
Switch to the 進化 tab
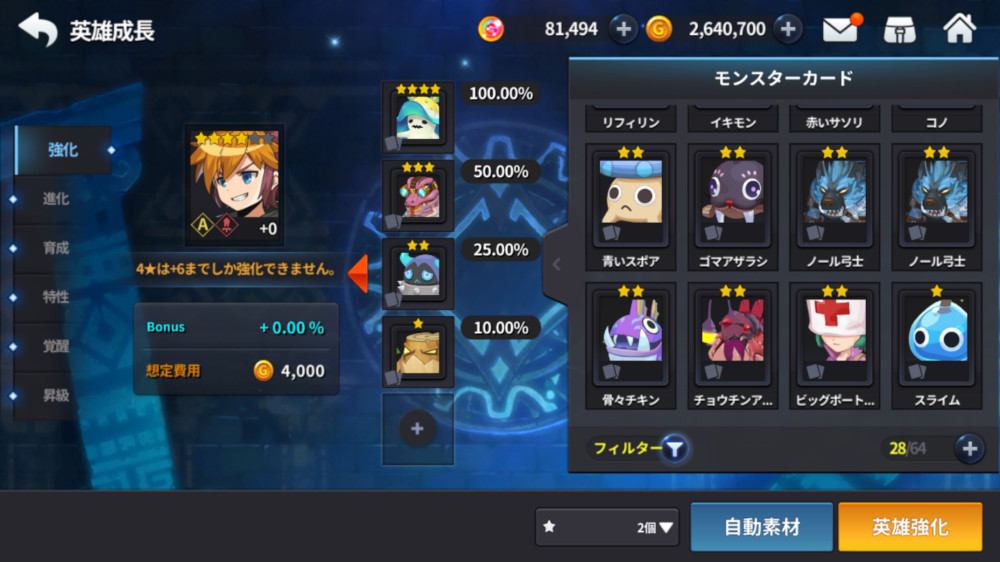[56, 199]
